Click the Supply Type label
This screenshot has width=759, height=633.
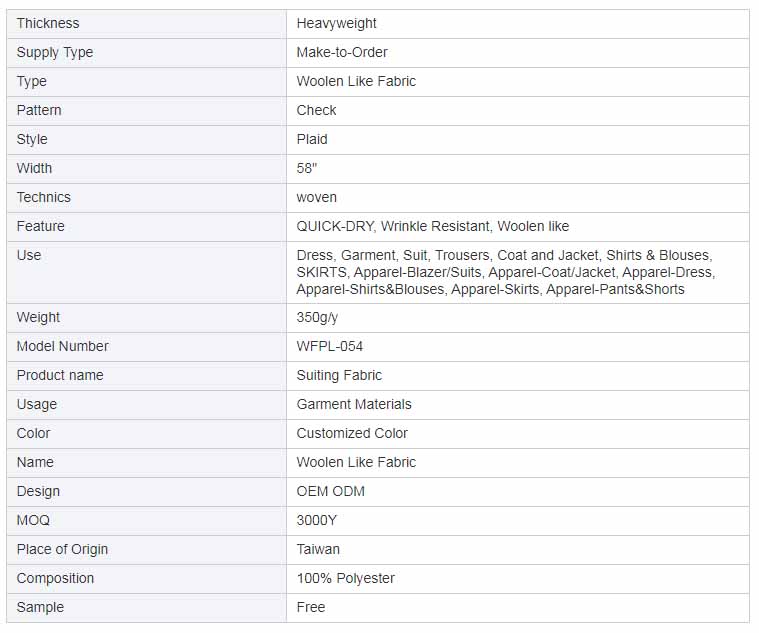[x=55, y=52]
